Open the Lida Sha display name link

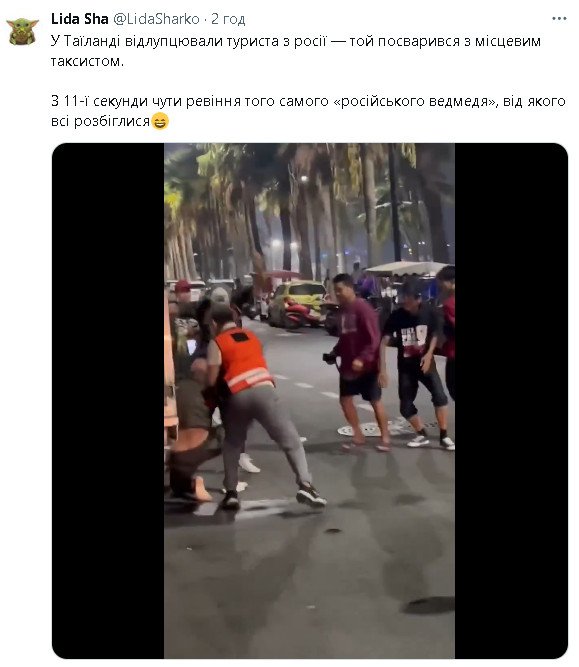pyautogui.click(x=80, y=19)
